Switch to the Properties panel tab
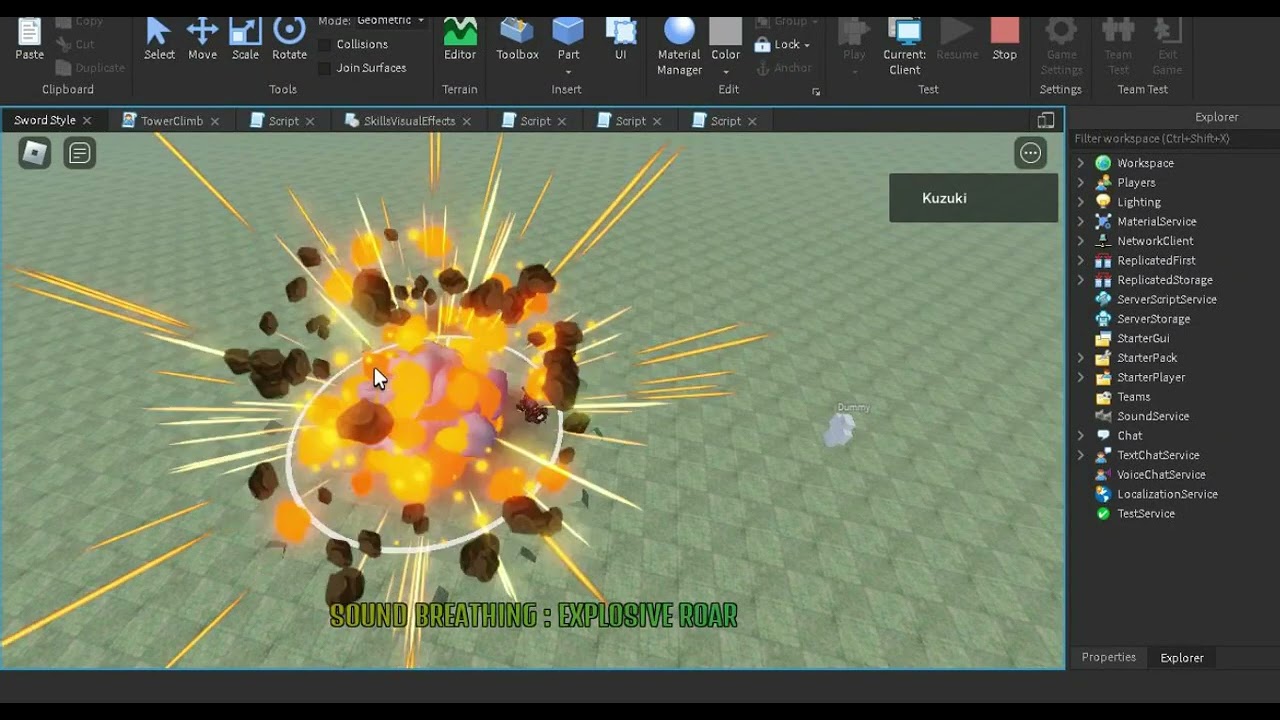The height and width of the screenshot is (720, 1280). point(1108,657)
